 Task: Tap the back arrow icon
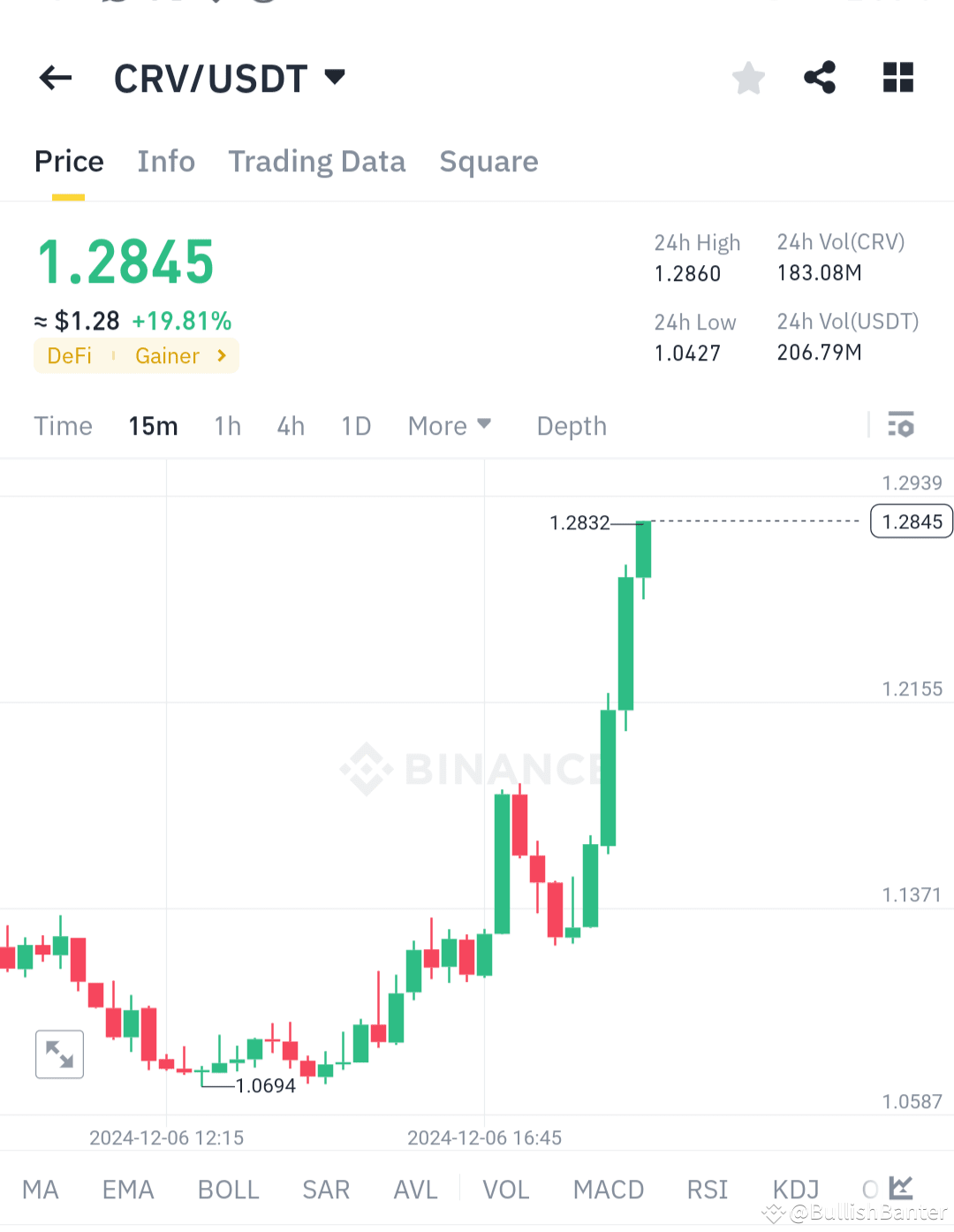point(55,78)
